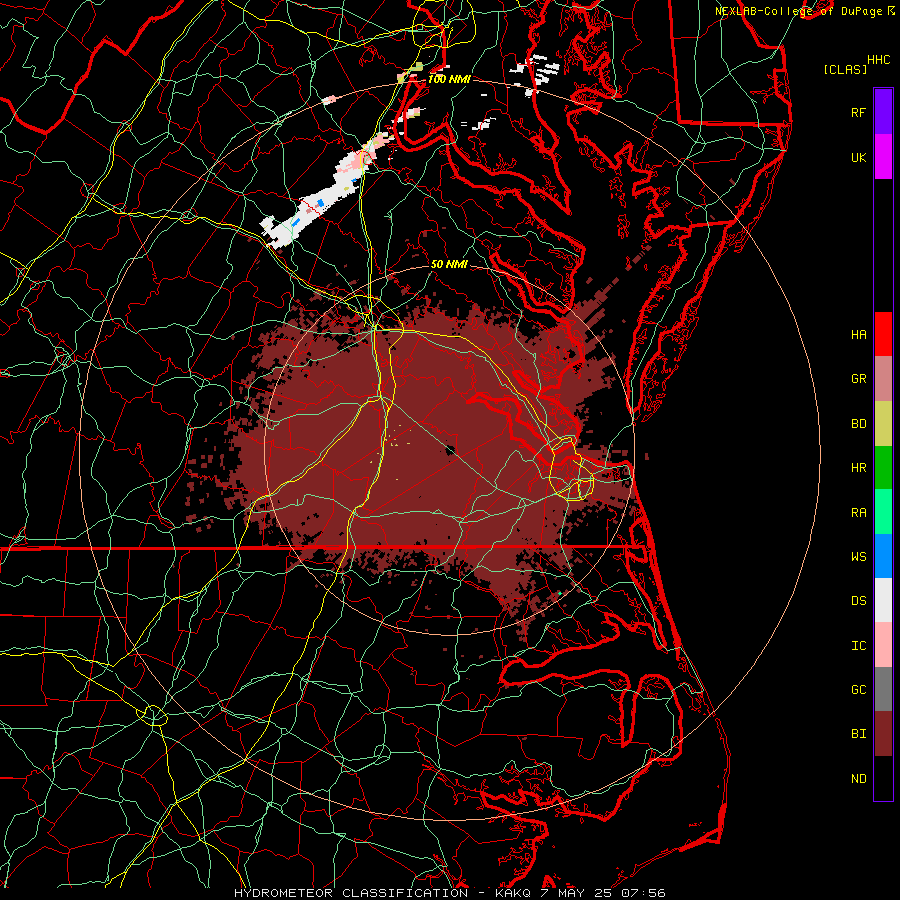Click the RF legend label
This screenshot has width=900, height=900.
pyautogui.click(x=858, y=112)
